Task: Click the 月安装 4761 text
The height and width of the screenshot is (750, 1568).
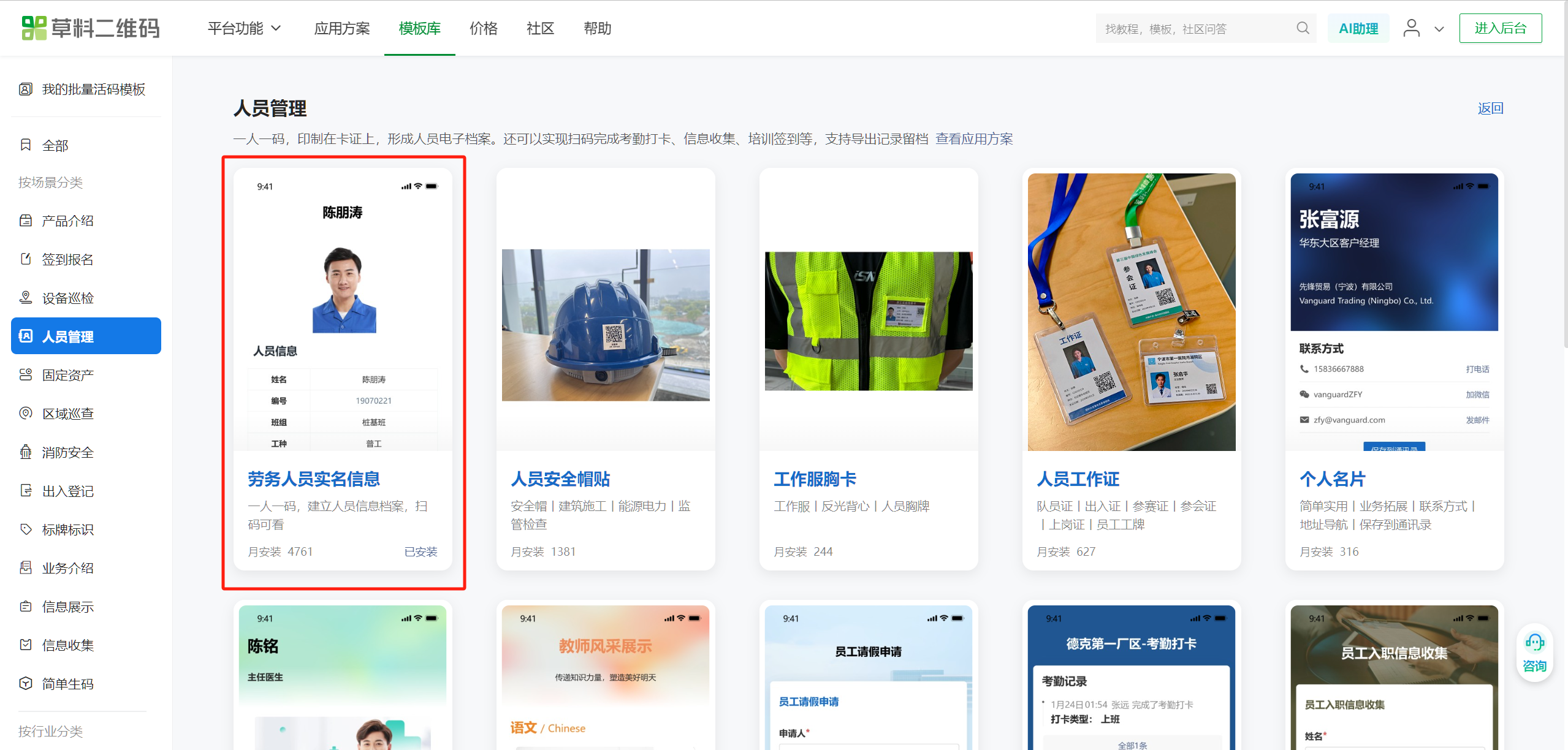Action: coord(280,551)
